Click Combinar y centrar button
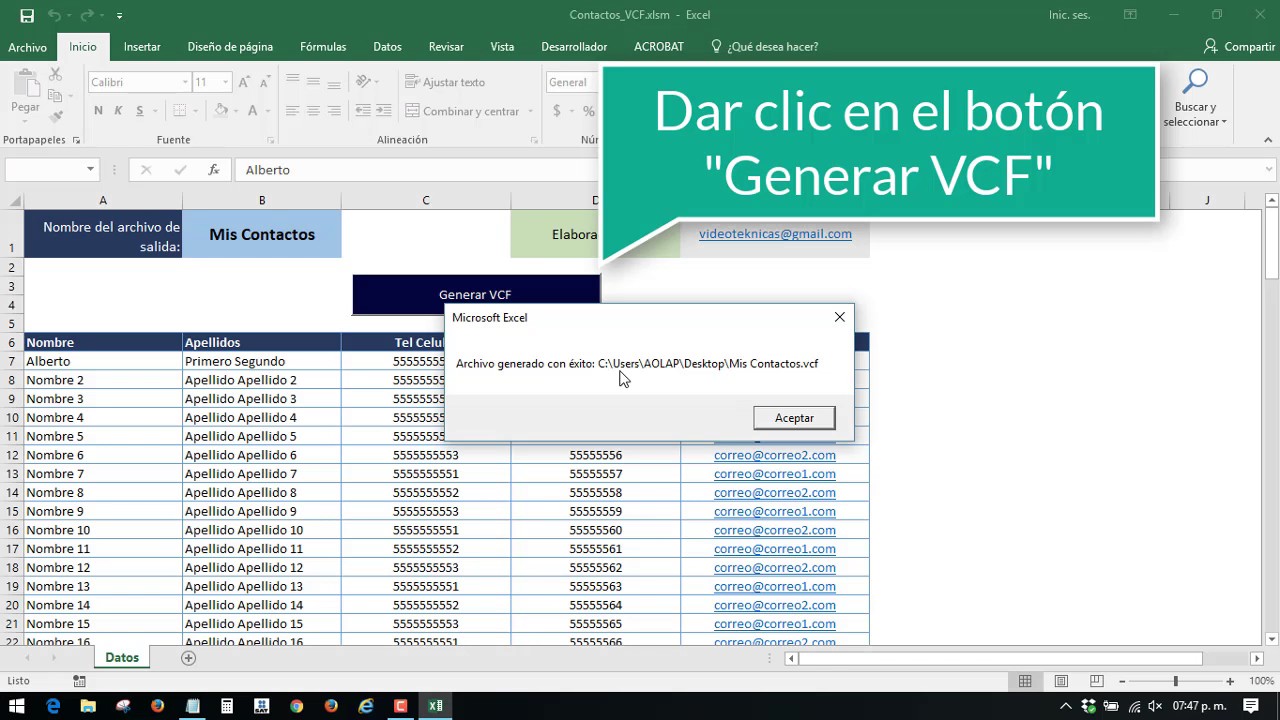This screenshot has width=1280, height=720. coord(462,111)
